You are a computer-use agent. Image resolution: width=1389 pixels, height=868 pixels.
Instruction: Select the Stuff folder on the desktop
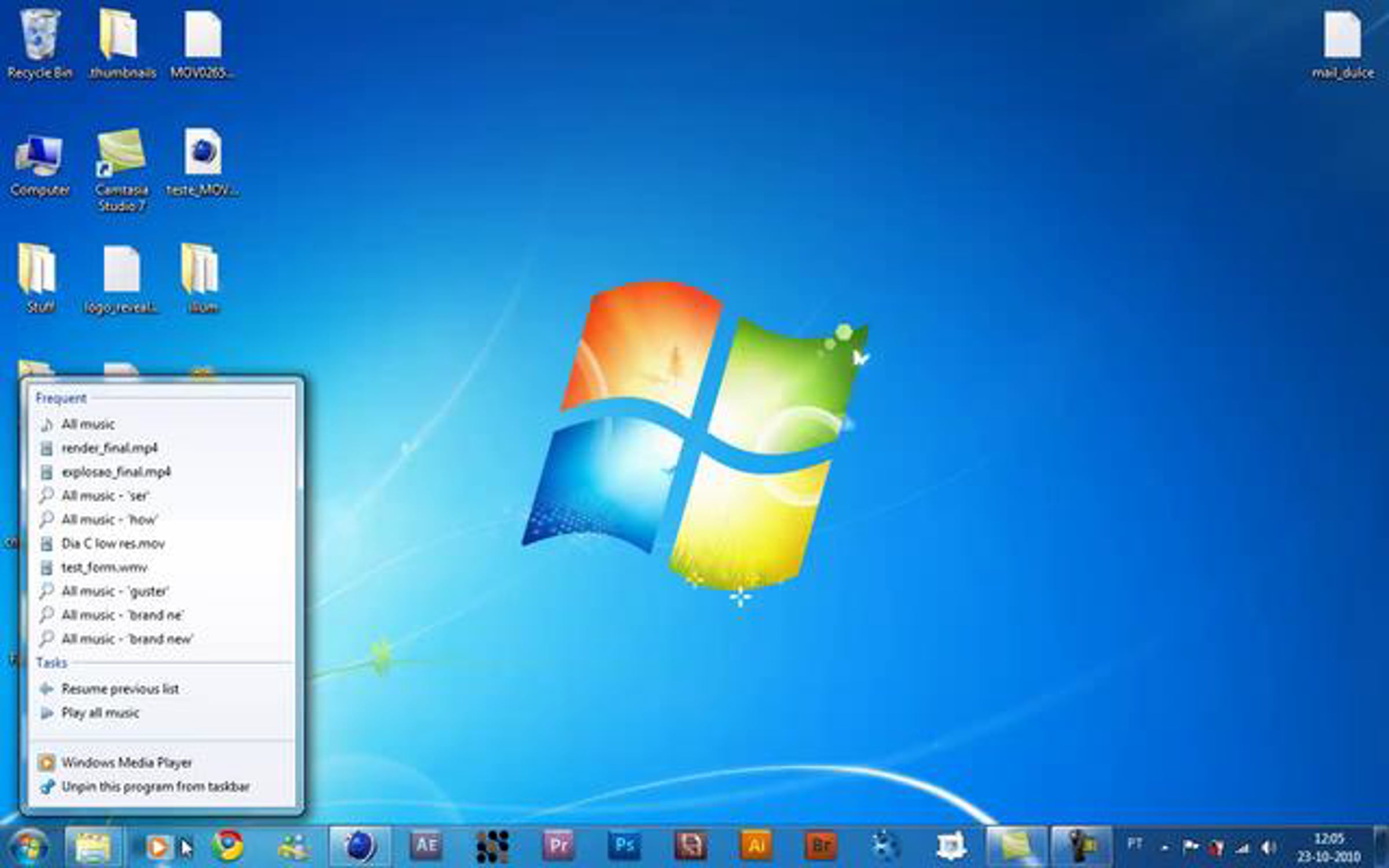[39, 278]
